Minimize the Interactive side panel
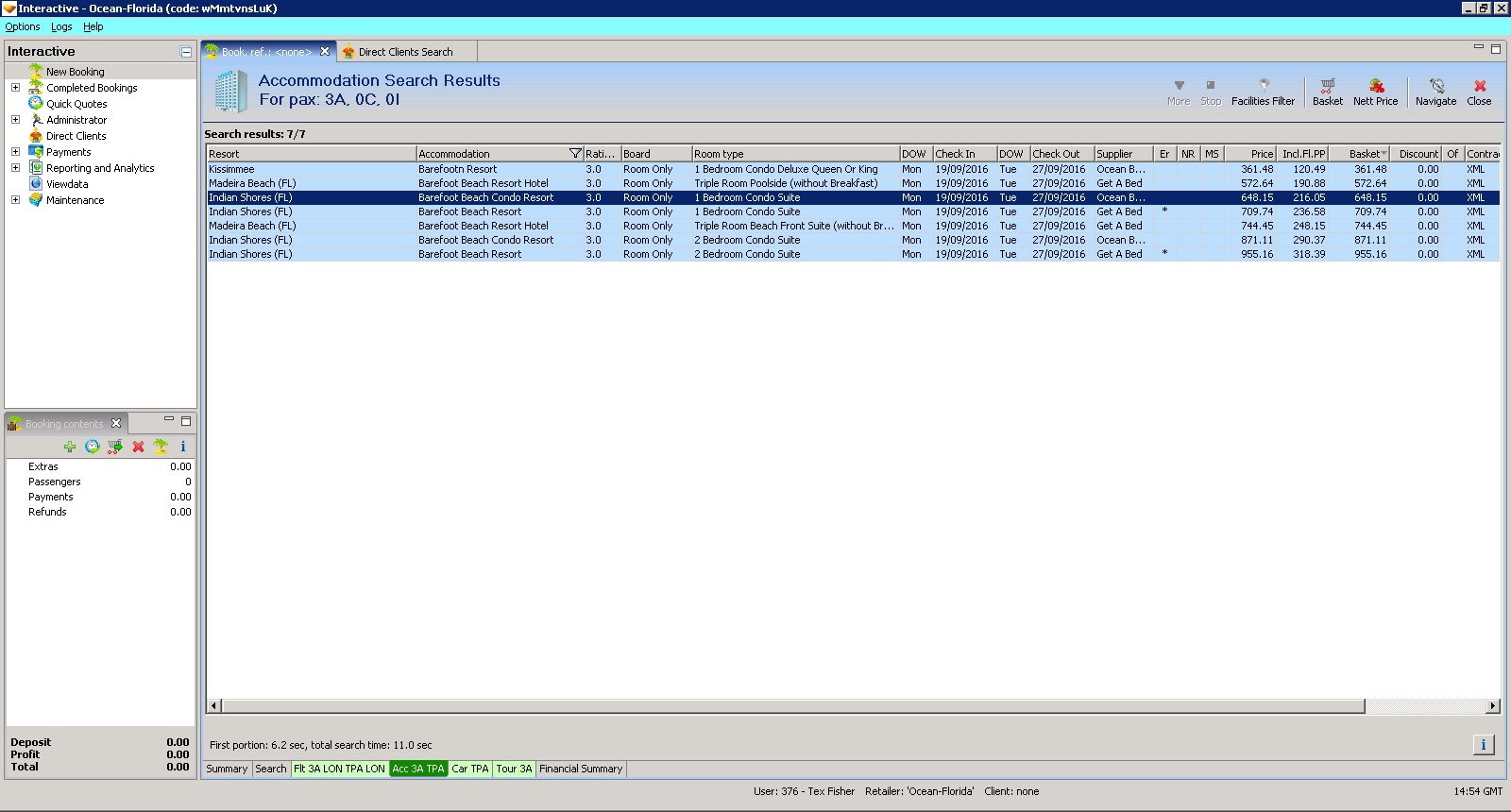1511x812 pixels. click(186, 52)
